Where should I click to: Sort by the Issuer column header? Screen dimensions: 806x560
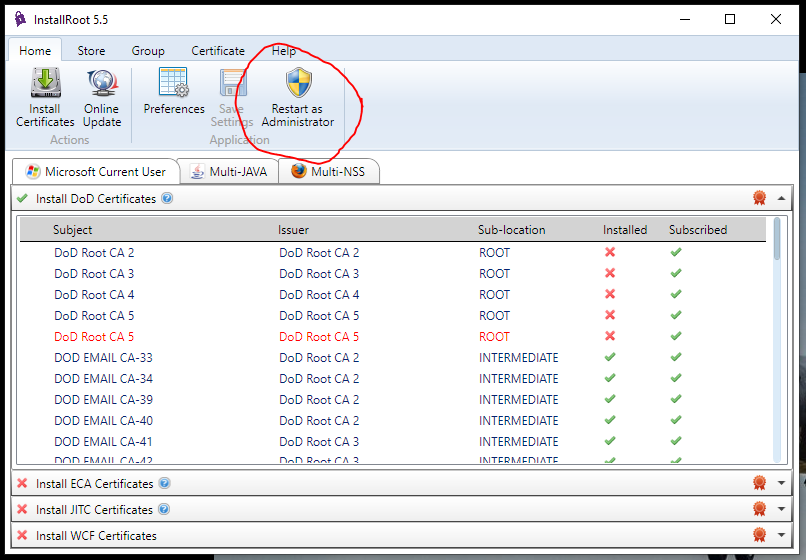pyautogui.click(x=294, y=229)
